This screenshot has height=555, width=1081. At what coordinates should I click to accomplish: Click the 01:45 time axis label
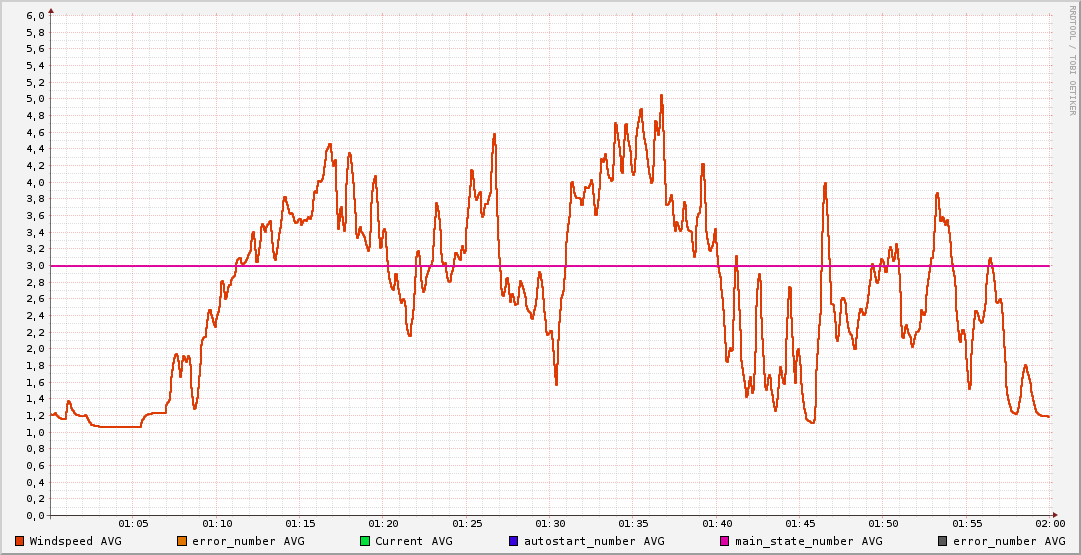pos(800,523)
